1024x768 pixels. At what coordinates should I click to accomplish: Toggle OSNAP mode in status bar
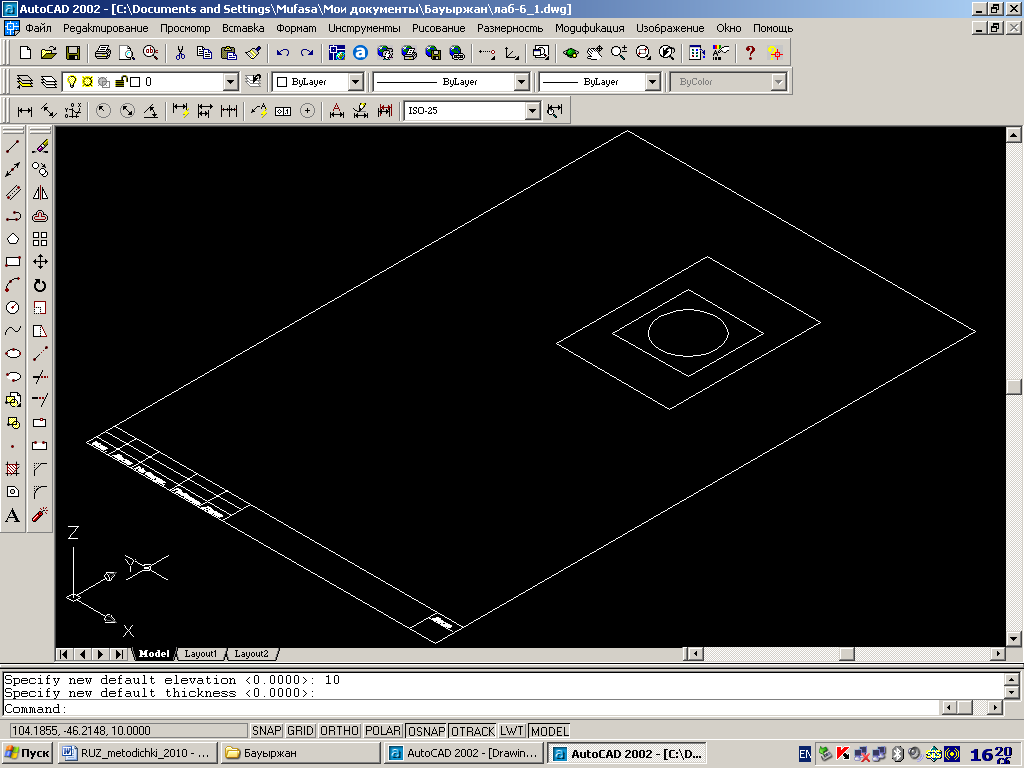point(426,731)
